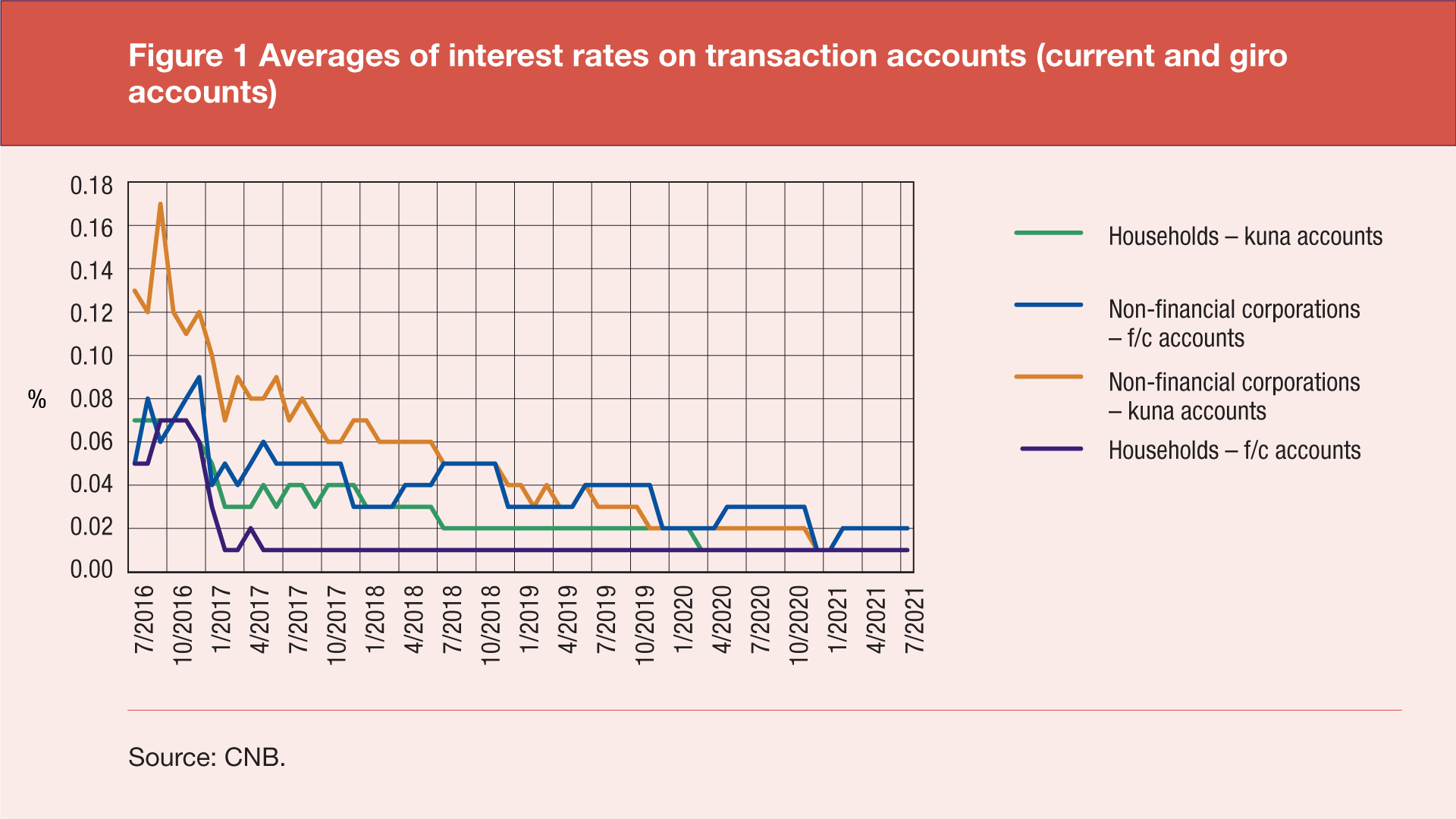Image resolution: width=1456 pixels, height=819 pixels.
Task: Click the Figure 1 chart title
Action: pyautogui.click(x=707, y=74)
